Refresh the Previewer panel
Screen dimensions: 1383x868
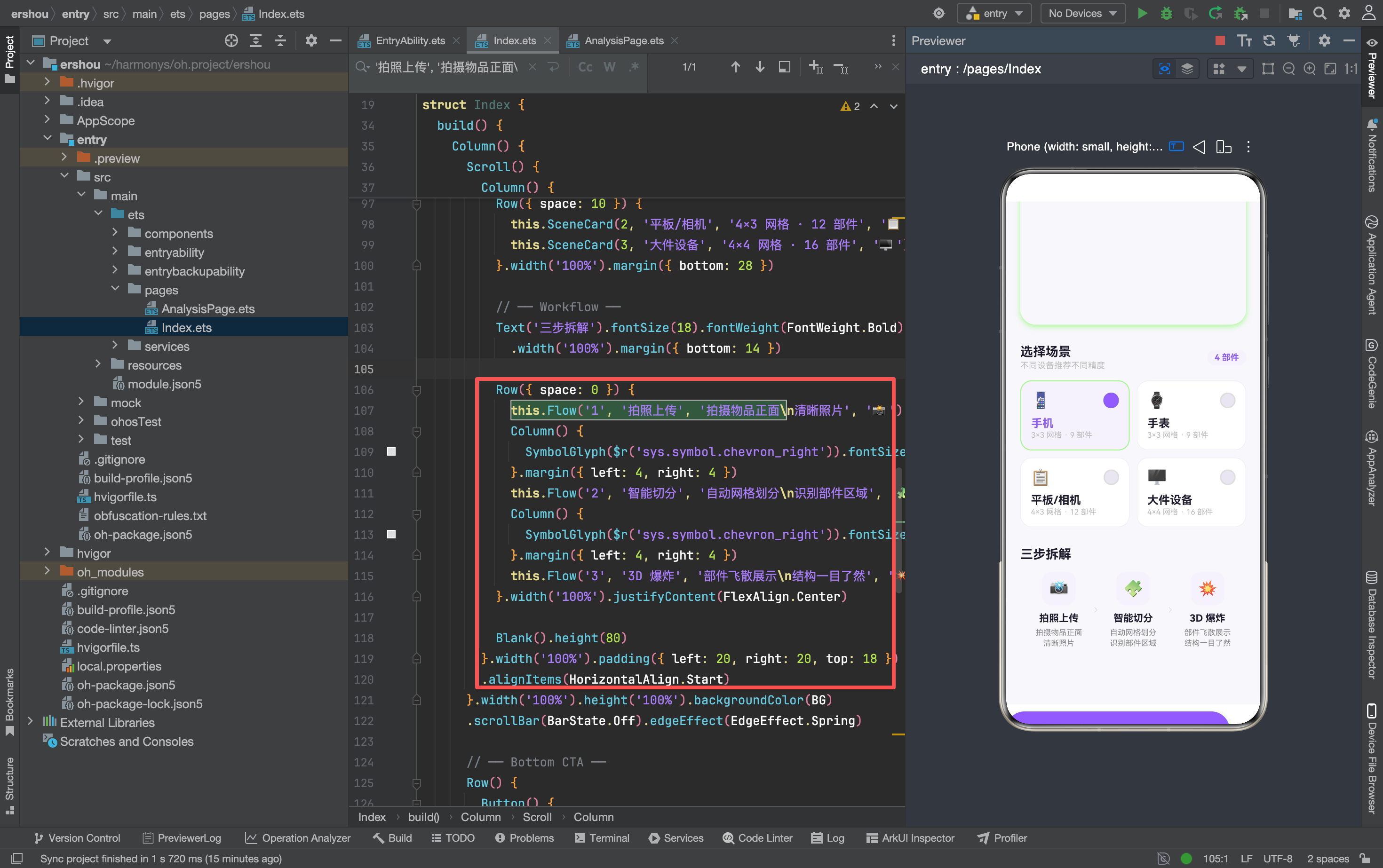(1269, 40)
